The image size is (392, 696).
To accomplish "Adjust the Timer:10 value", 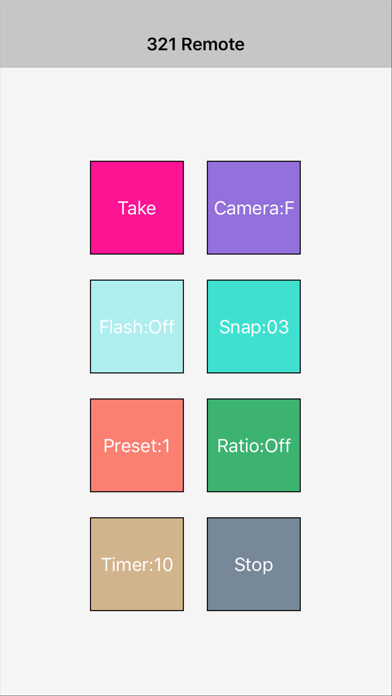I will click(137, 564).
